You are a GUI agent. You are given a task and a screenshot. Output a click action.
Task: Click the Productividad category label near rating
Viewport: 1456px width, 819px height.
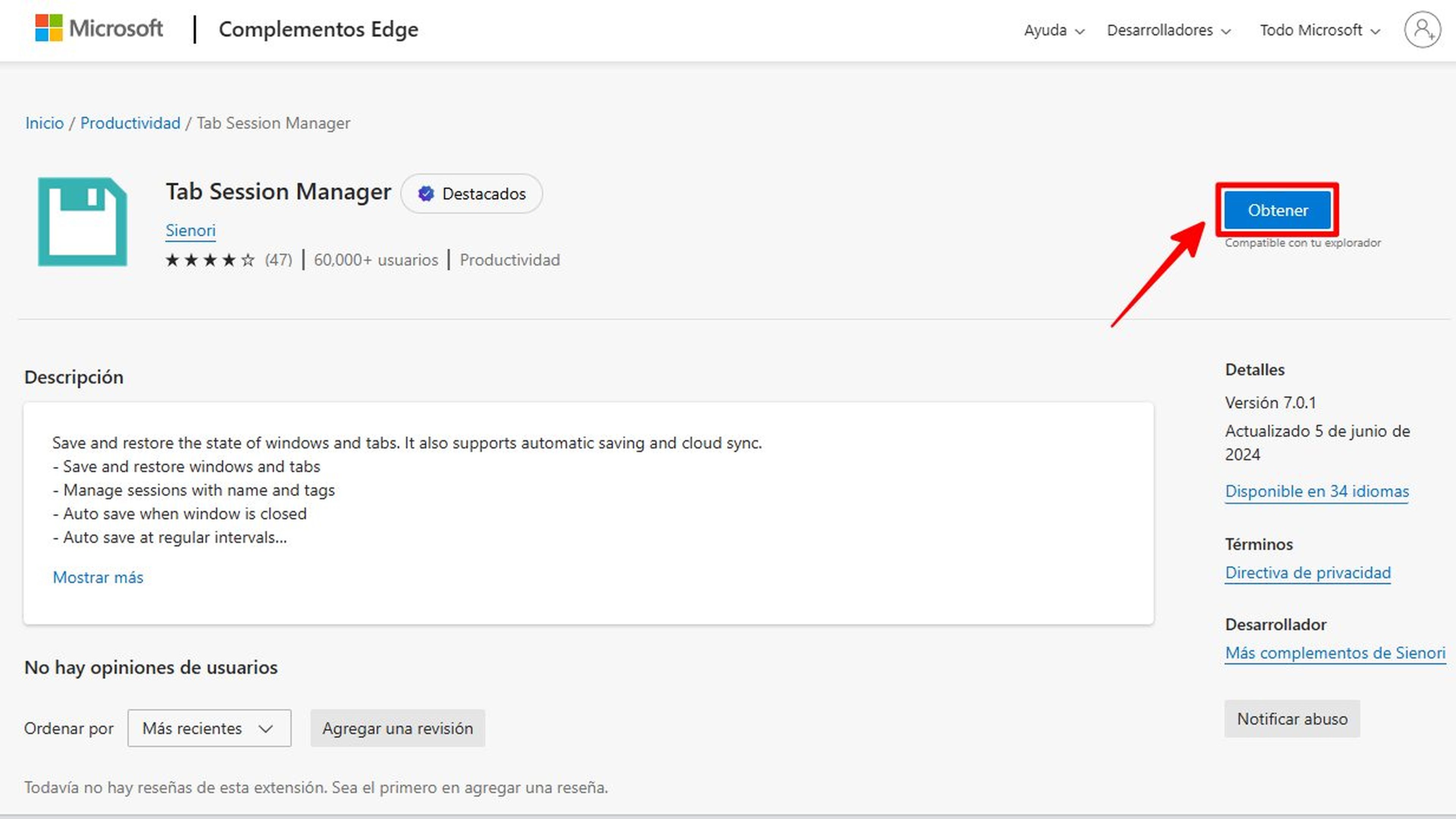click(x=510, y=260)
